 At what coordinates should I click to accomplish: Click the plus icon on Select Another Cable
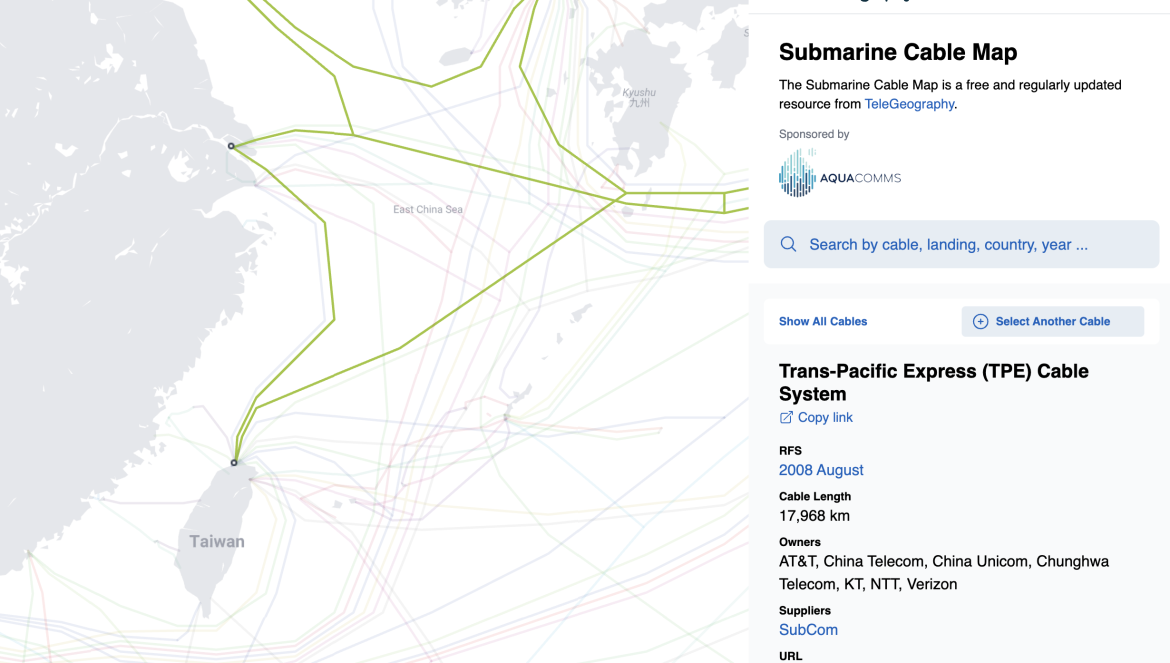coord(980,321)
